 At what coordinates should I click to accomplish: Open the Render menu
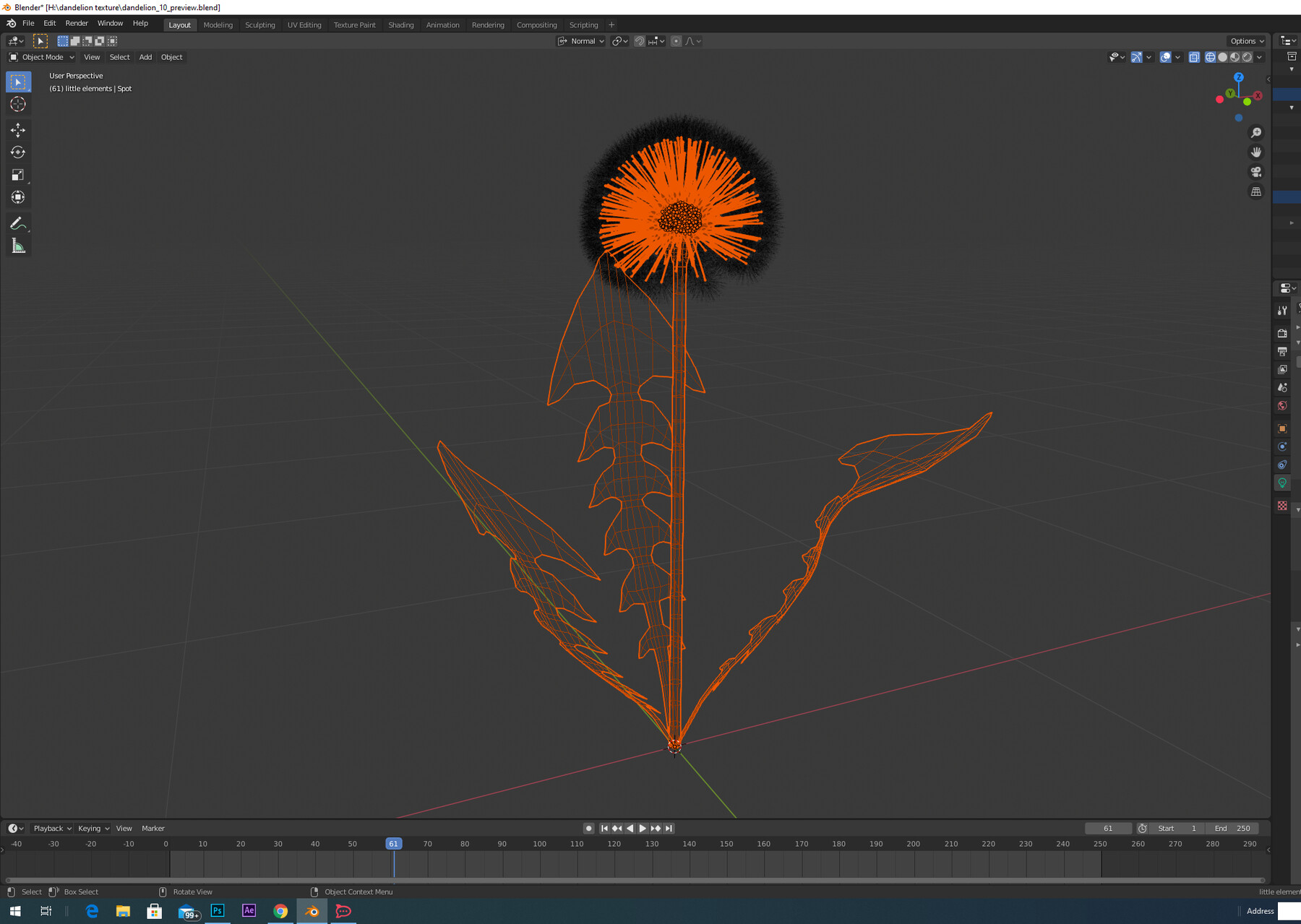[x=77, y=22]
